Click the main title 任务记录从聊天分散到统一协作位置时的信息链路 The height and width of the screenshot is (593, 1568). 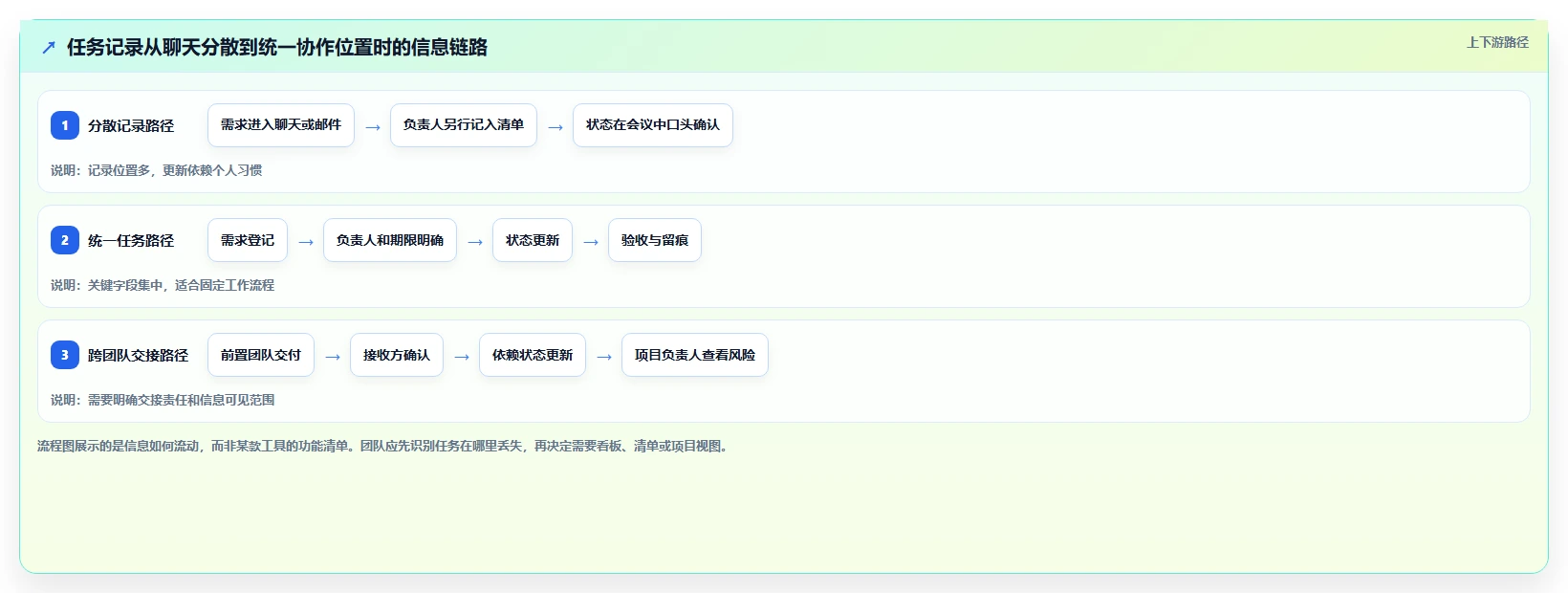pos(277,47)
